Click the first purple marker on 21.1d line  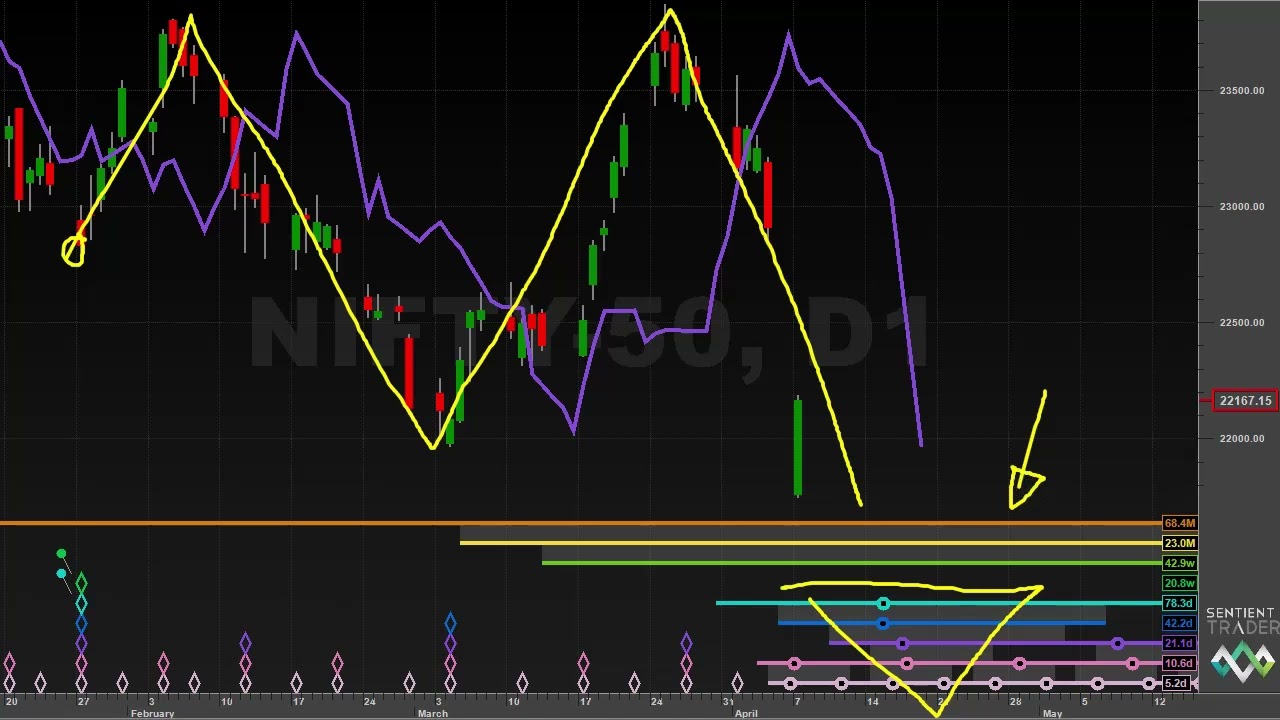(x=903, y=643)
